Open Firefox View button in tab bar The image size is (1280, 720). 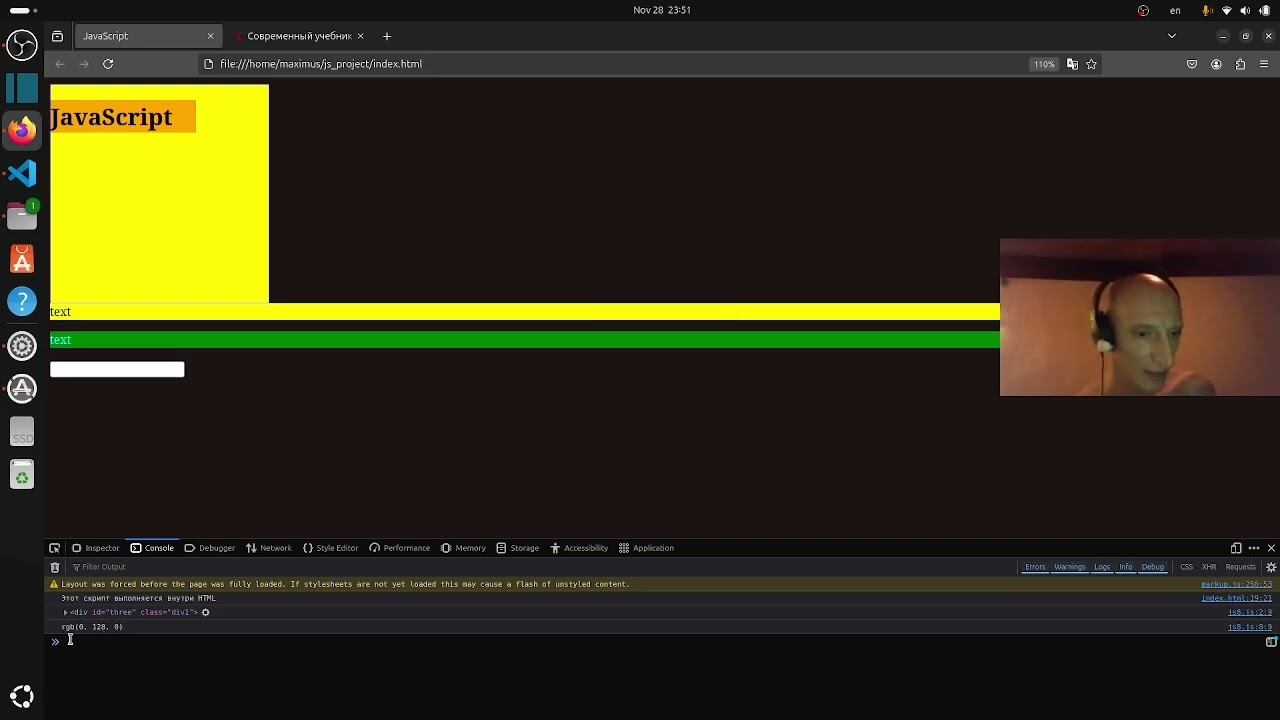pos(58,36)
